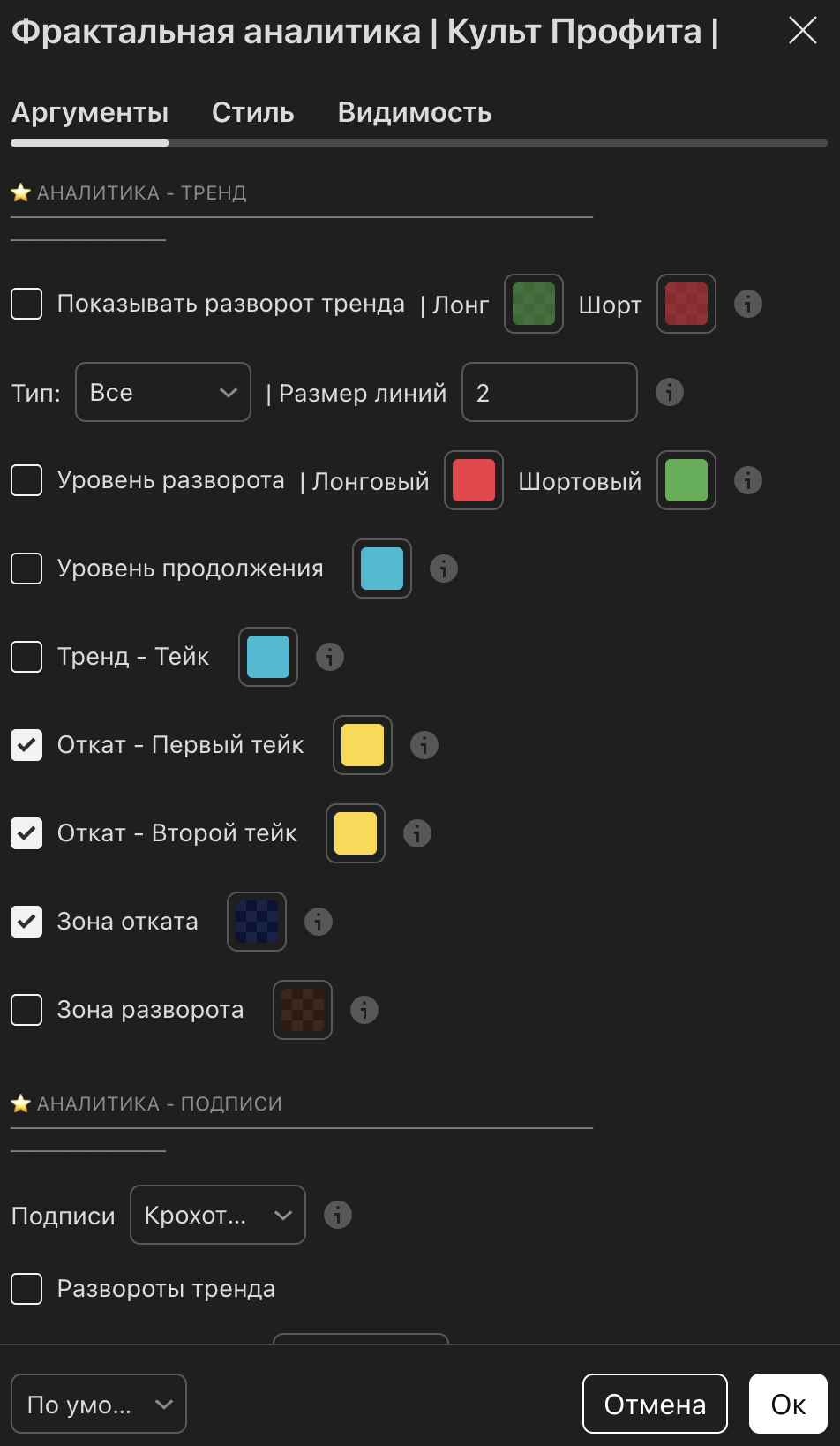The width and height of the screenshot is (840, 1446).
Task: Click info icon for Уровень продолжения
Action: [444, 569]
